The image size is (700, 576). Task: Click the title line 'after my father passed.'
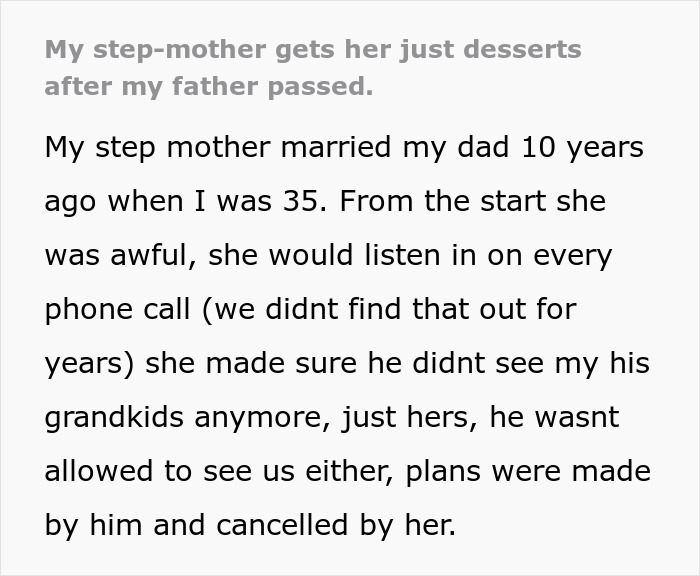208,87
